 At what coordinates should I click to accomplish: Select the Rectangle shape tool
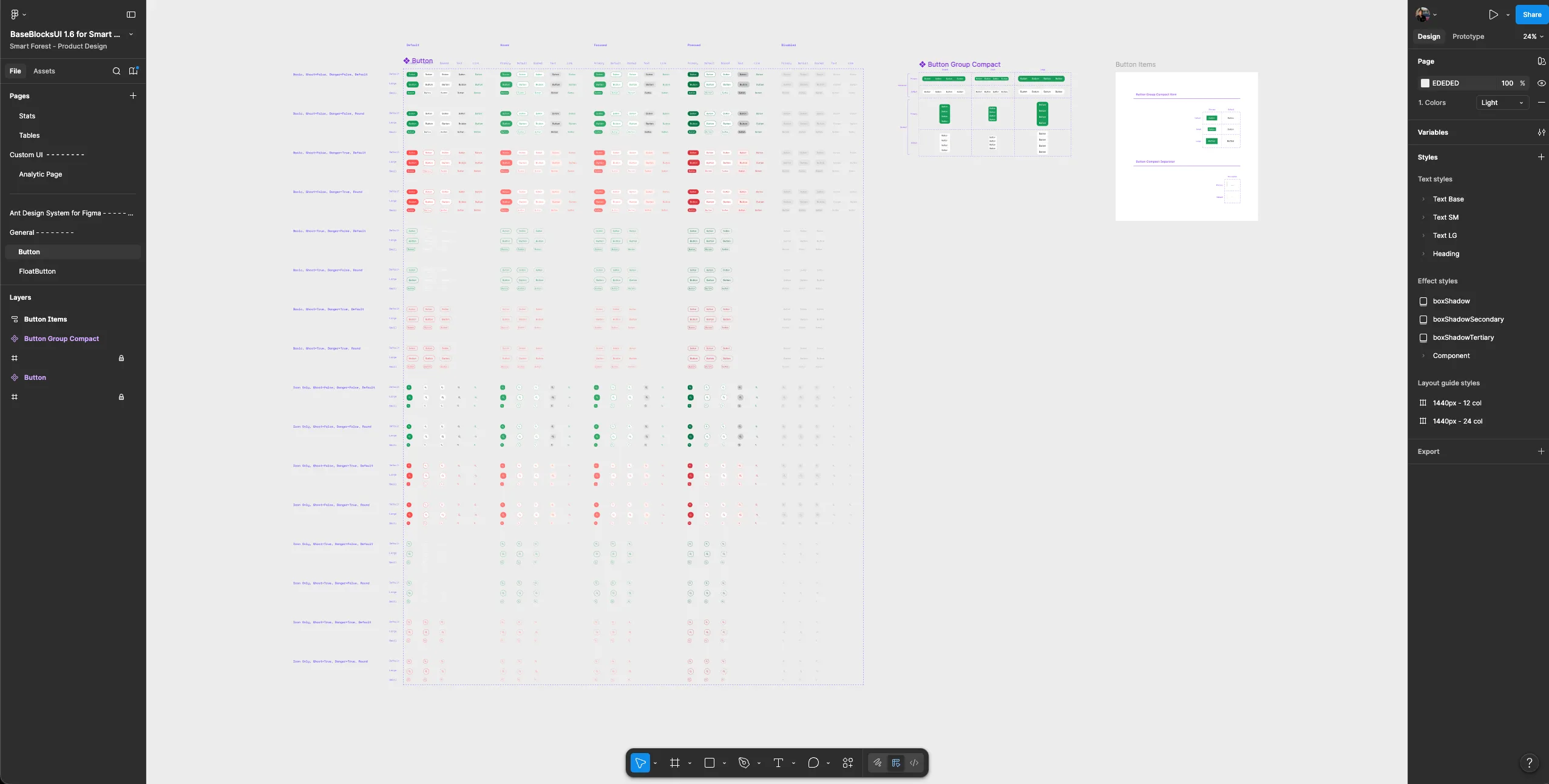709,763
